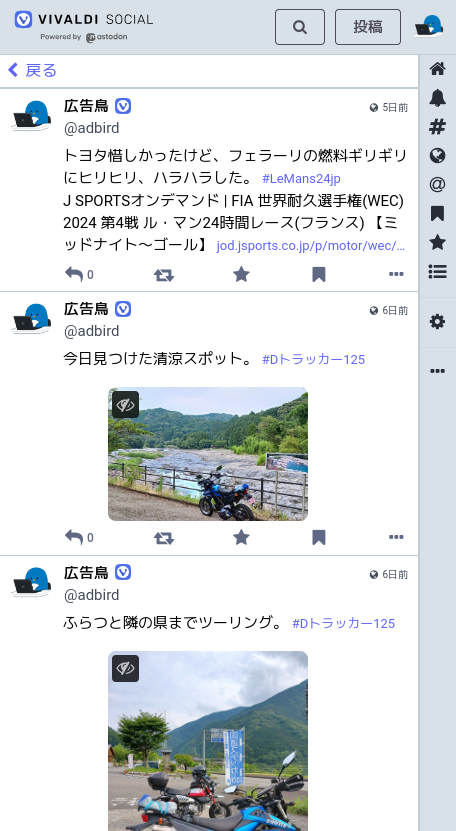The width and height of the screenshot is (456, 831).
Task: Open the search button in the header
Action: tap(300, 27)
